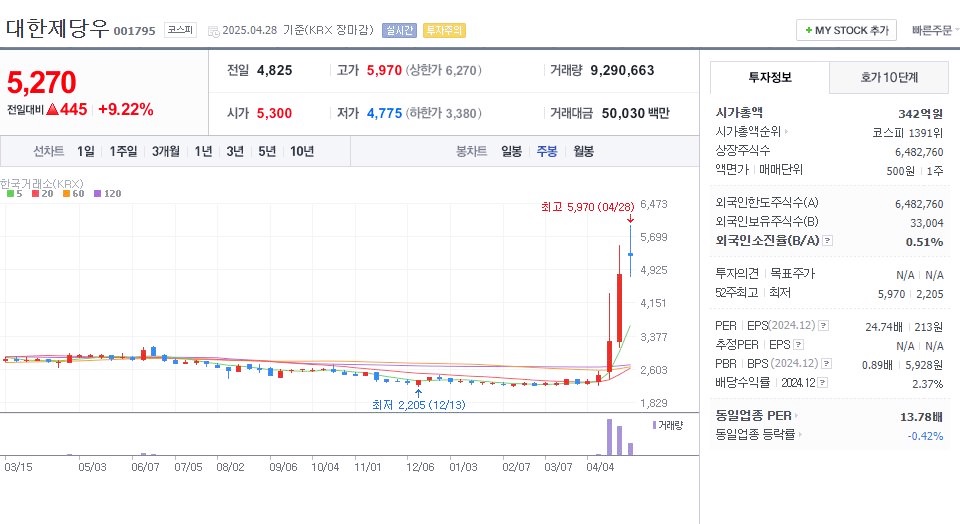Viewport: 960px width, 524px height.
Task: Click the calendar icon before the 2025.04.28 date
Action: pos(213,31)
